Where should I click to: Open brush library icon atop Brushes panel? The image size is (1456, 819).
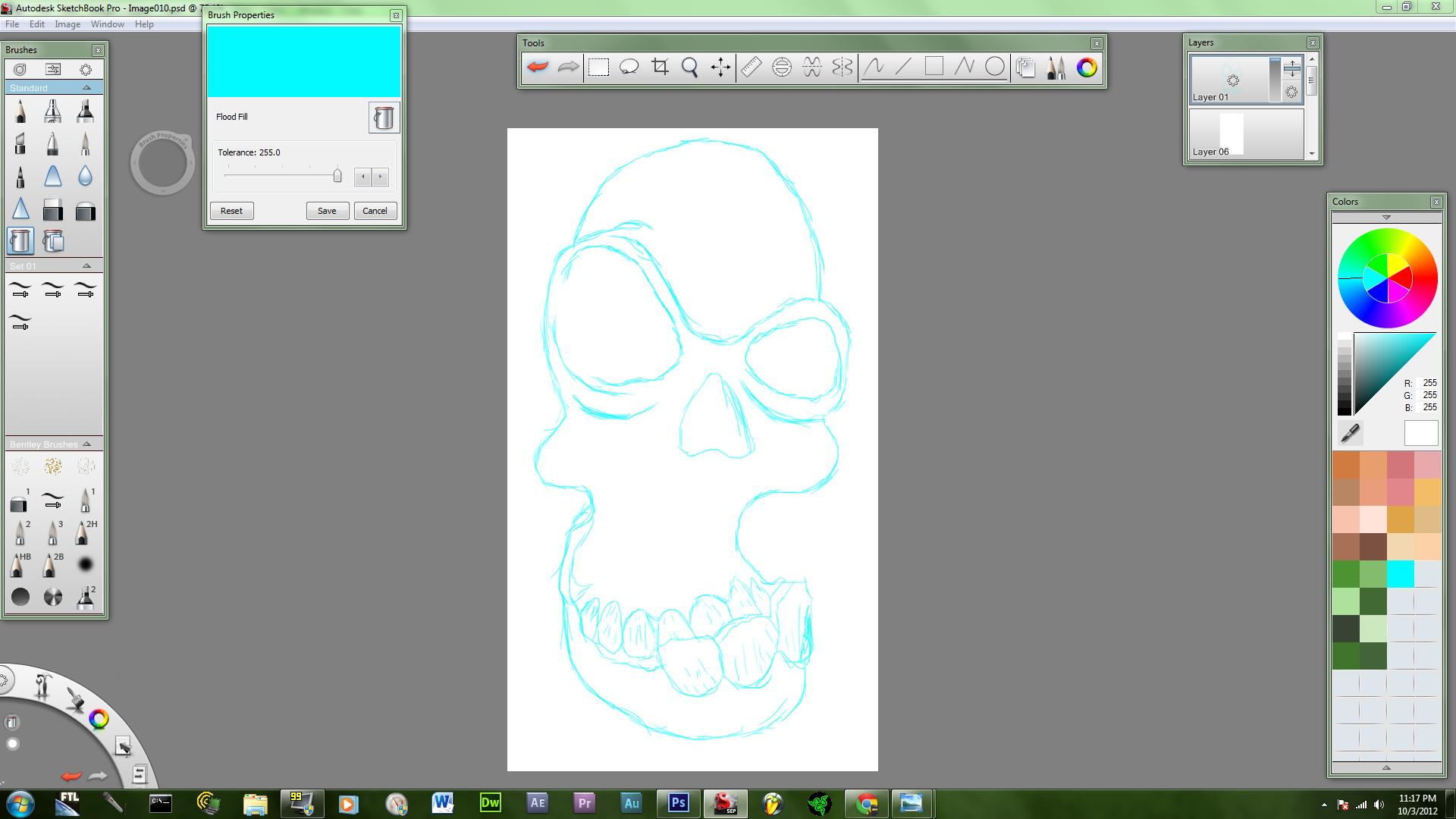pos(20,69)
